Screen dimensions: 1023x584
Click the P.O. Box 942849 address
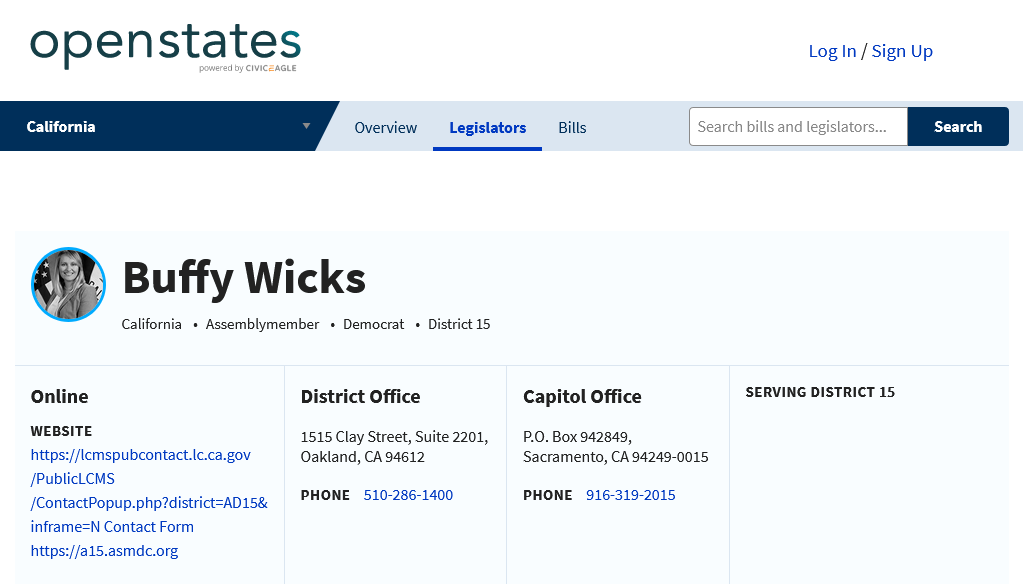[615, 446]
